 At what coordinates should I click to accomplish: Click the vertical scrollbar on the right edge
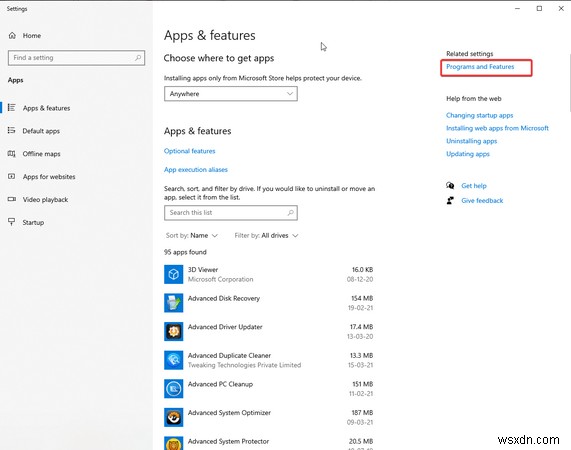[569, 83]
